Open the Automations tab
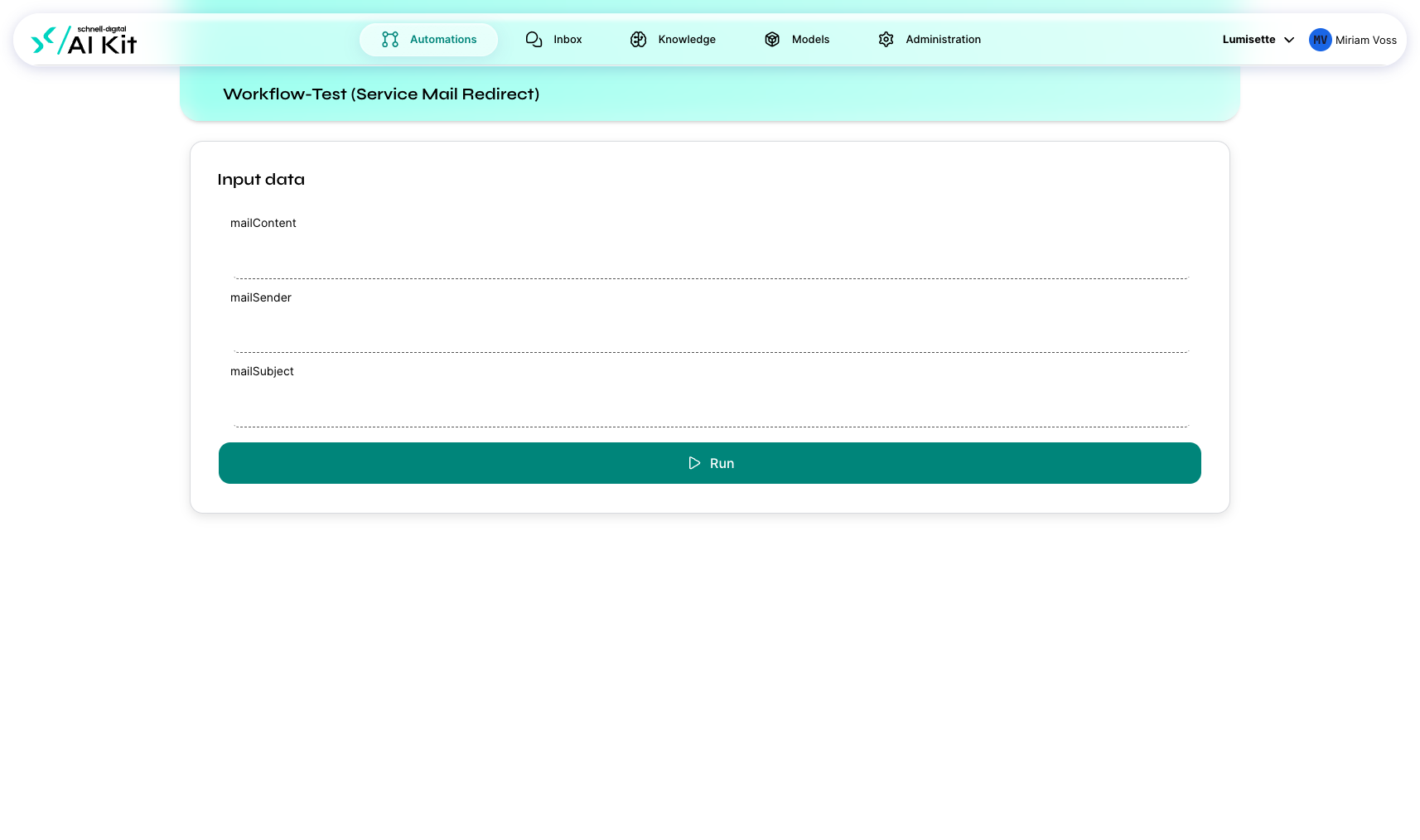The height and width of the screenshot is (840, 1420). click(428, 40)
